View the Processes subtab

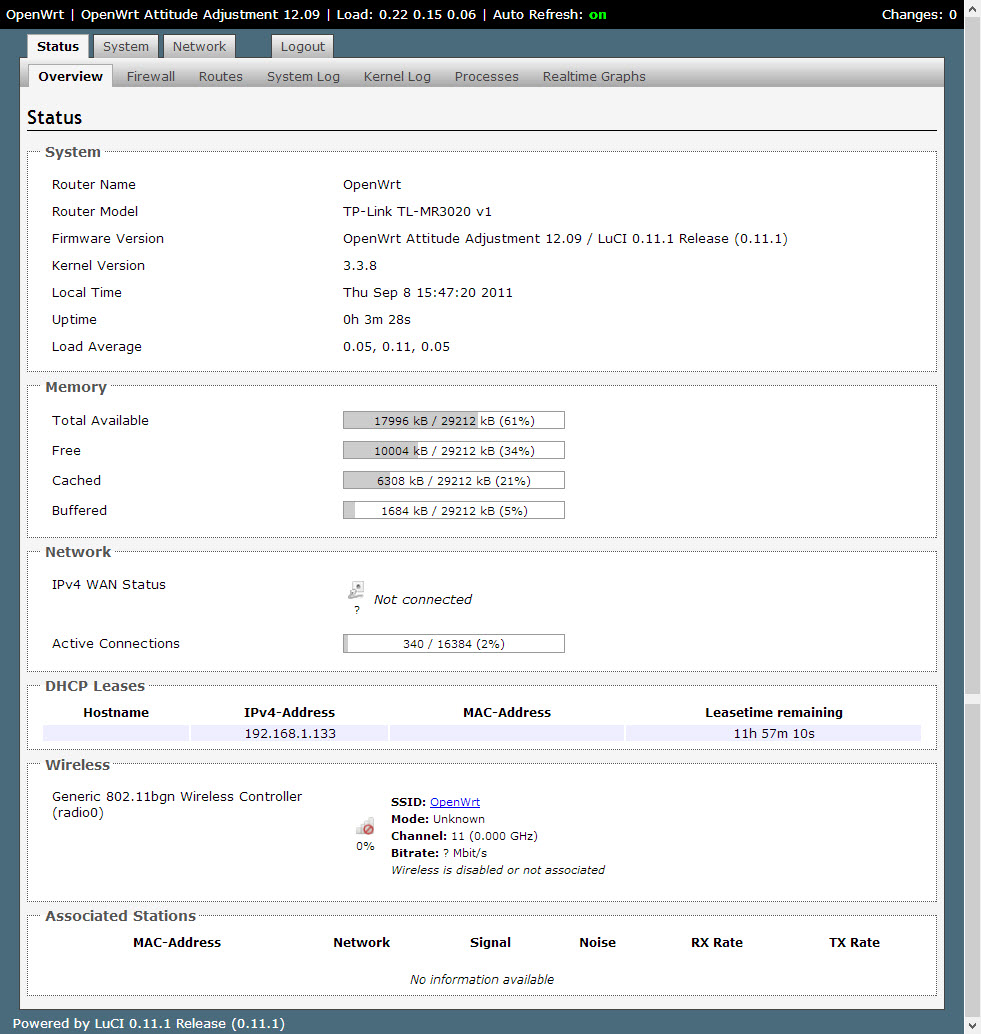point(487,76)
